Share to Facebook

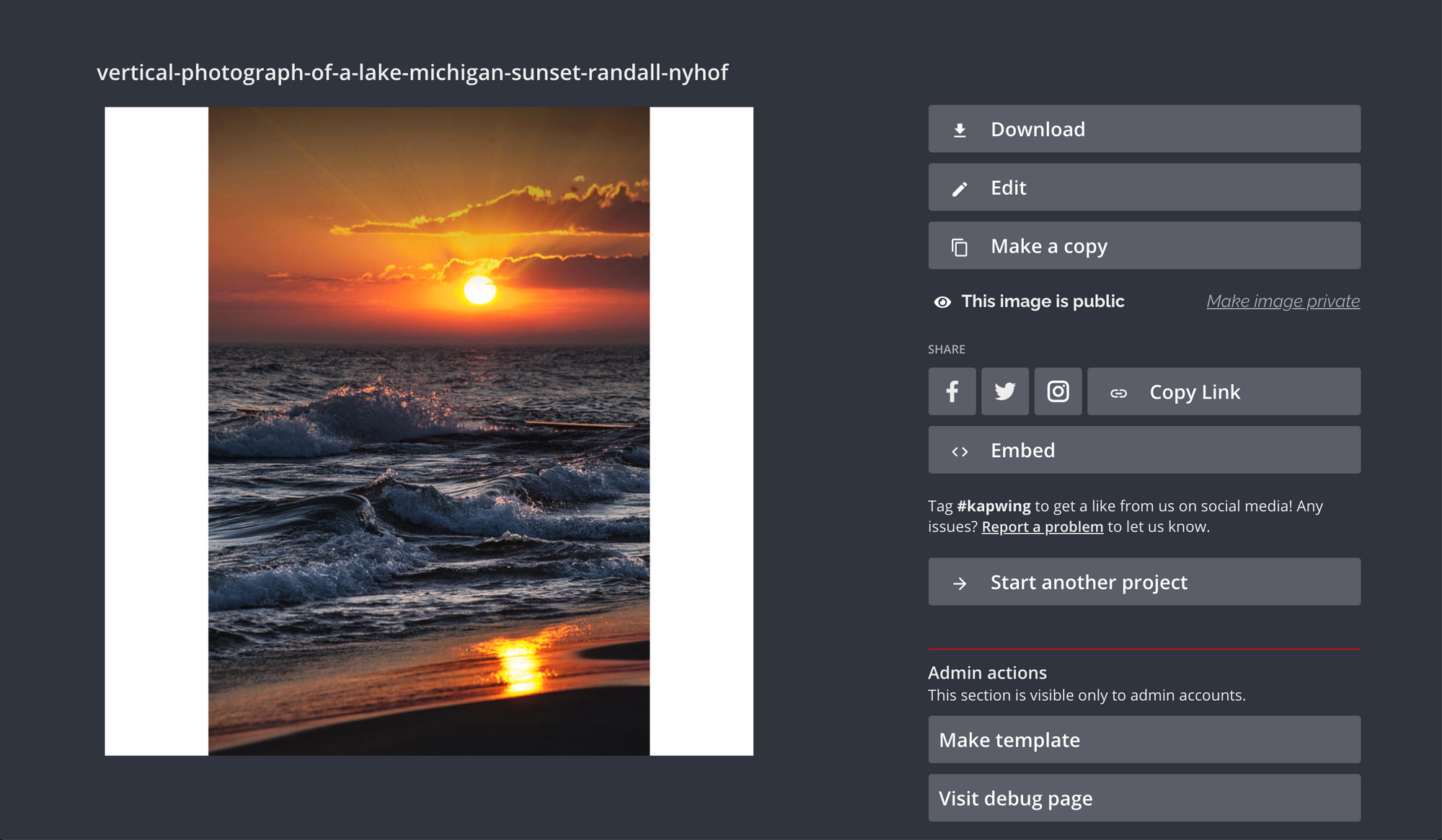pos(952,392)
